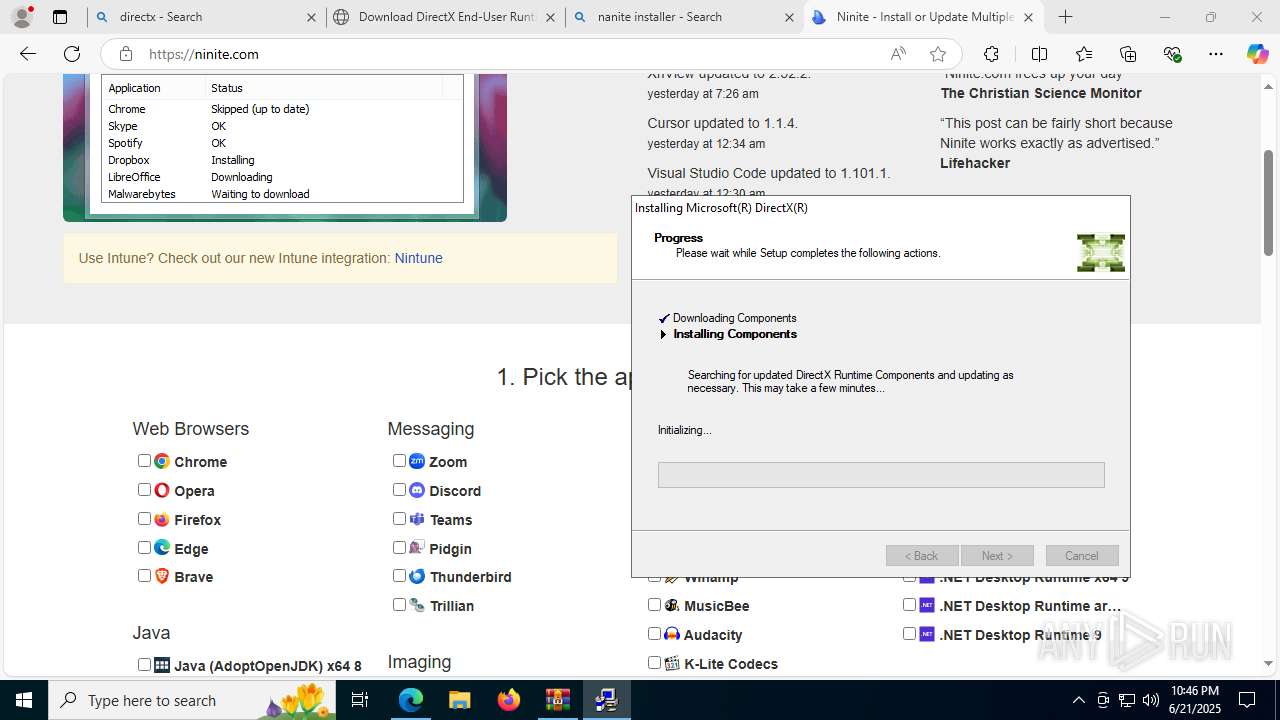Switch to Download DirectX End-User Runtime tab
Viewport: 1280px width, 720px height.
[x=444, y=17]
